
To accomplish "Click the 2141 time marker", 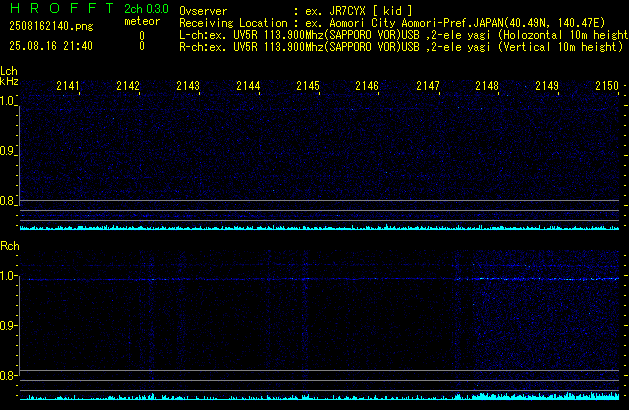I will (x=68, y=86).
